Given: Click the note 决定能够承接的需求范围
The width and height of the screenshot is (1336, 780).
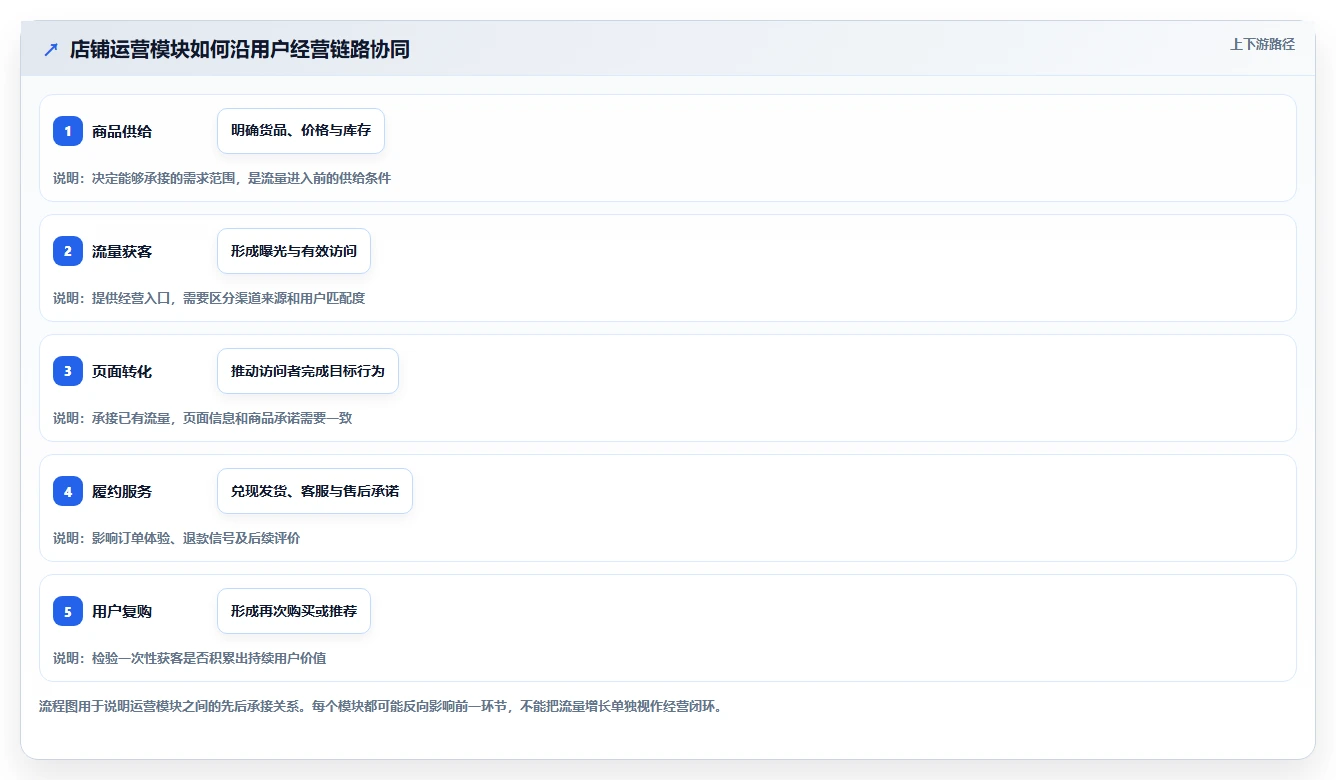Looking at the screenshot, I should click(163, 178).
